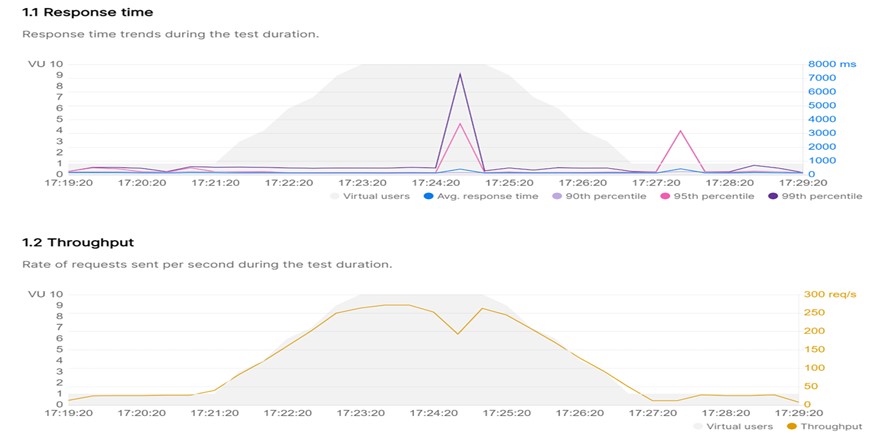Click the blue Avg. response time swatch
Viewport: 880px width, 433px height.
(x=429, y=196)
